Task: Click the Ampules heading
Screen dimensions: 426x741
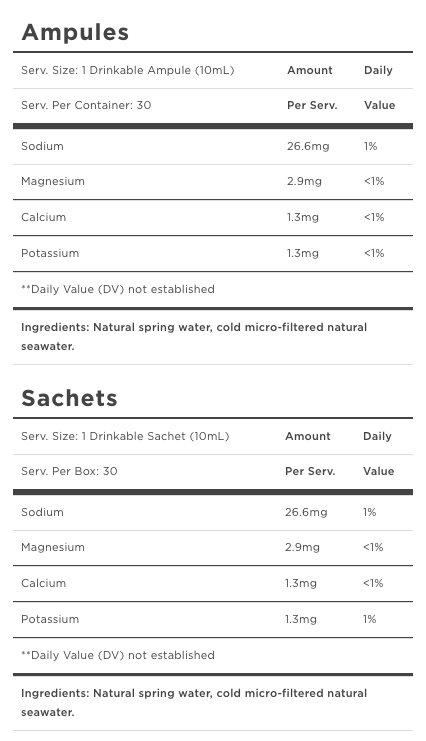Action: tap(75, 33)
